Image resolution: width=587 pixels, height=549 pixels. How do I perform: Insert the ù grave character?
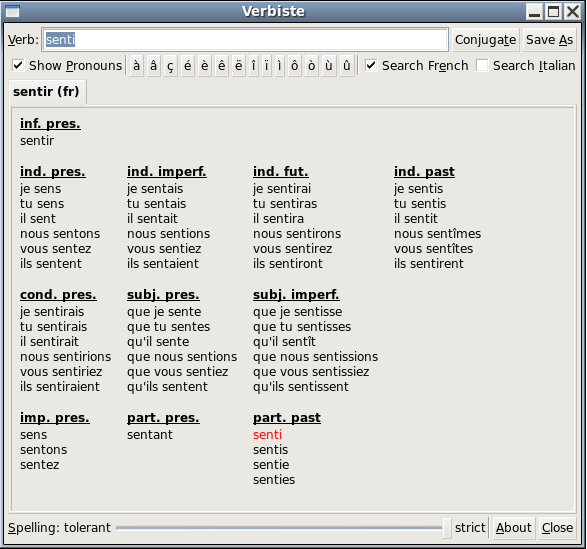(x=329, y=66)
